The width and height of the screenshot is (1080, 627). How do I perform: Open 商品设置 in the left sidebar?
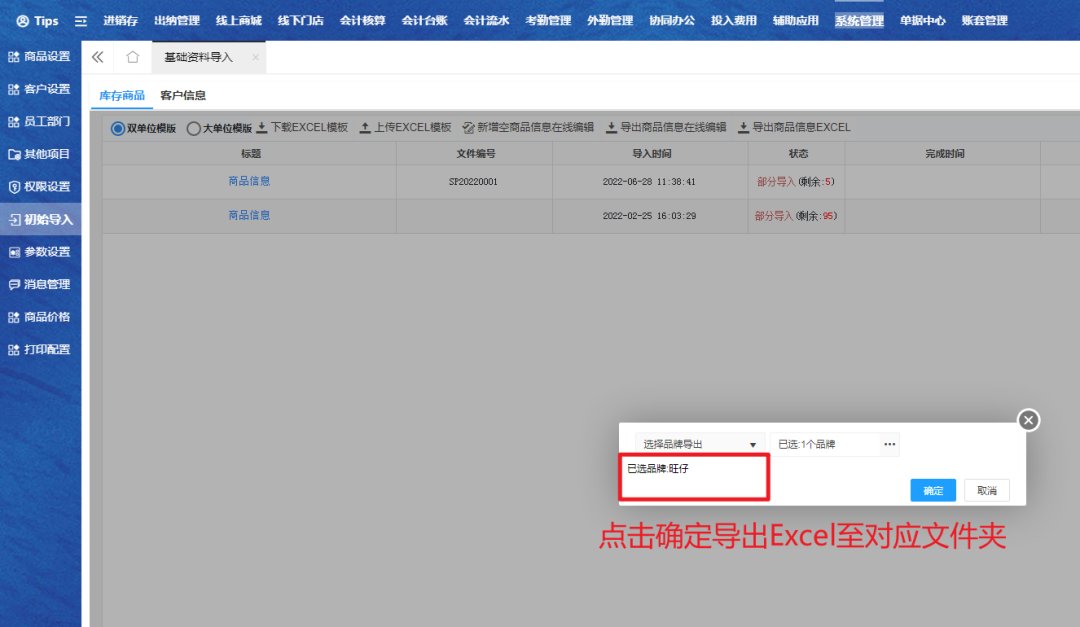tap(40, 57)
